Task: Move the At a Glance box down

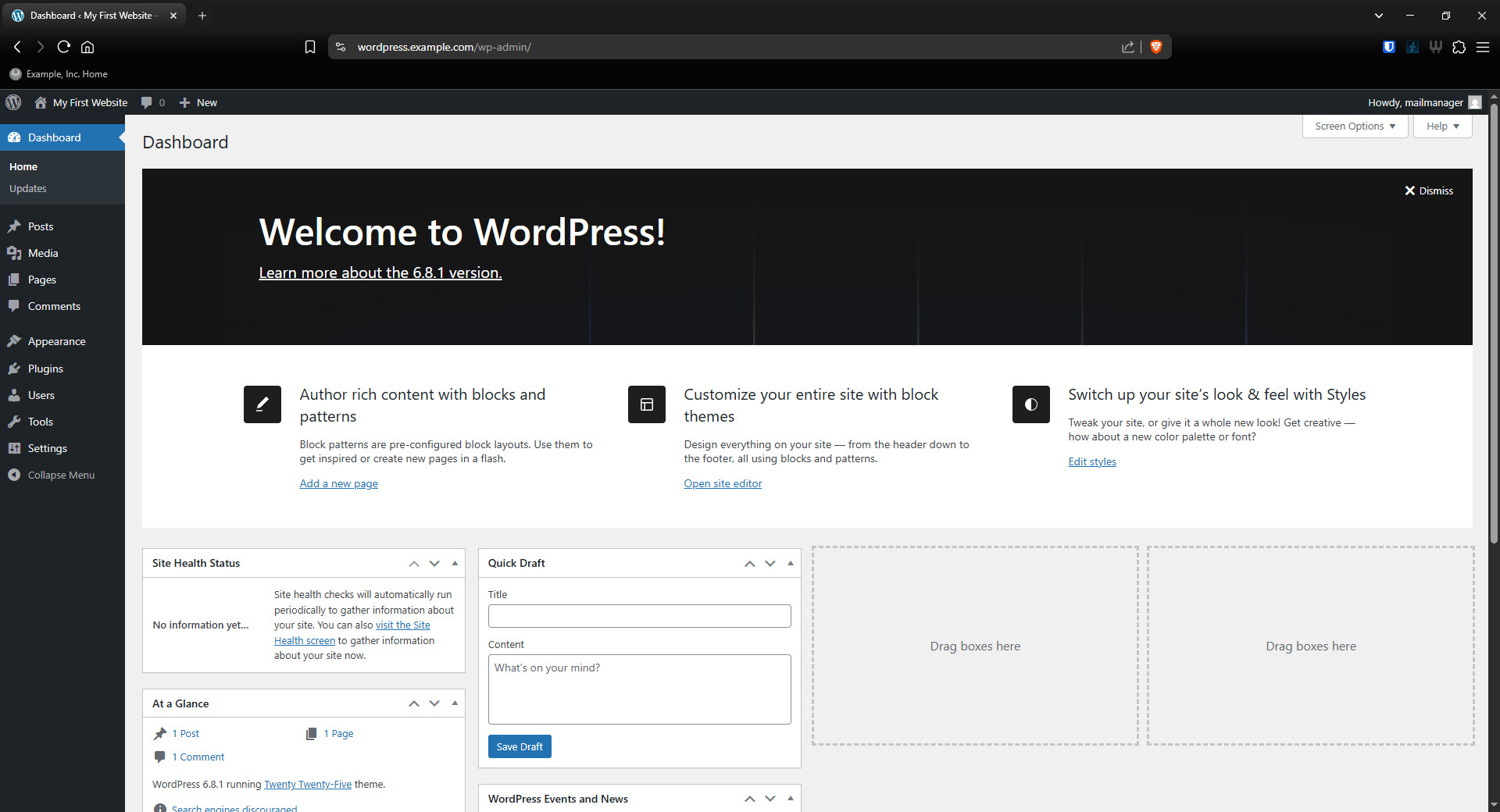Action: [434, 703]
